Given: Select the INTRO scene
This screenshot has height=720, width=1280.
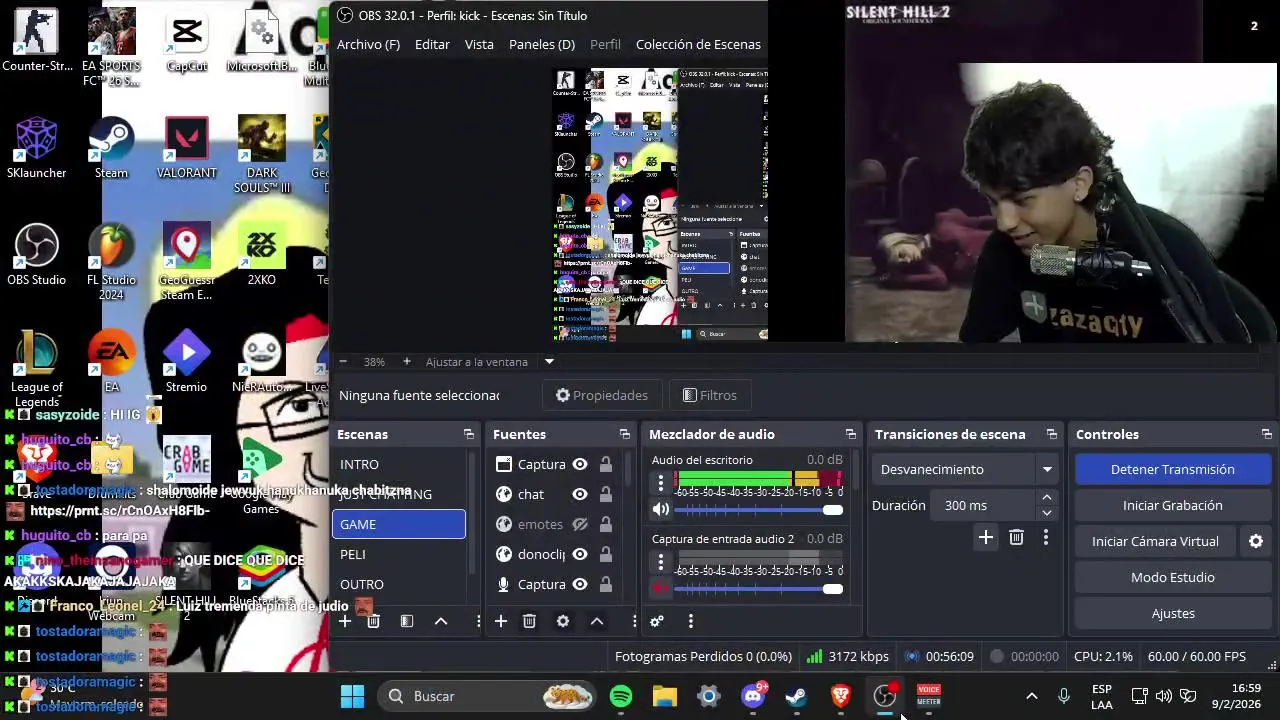Looking at the screenshot, I should click(399, 464).
